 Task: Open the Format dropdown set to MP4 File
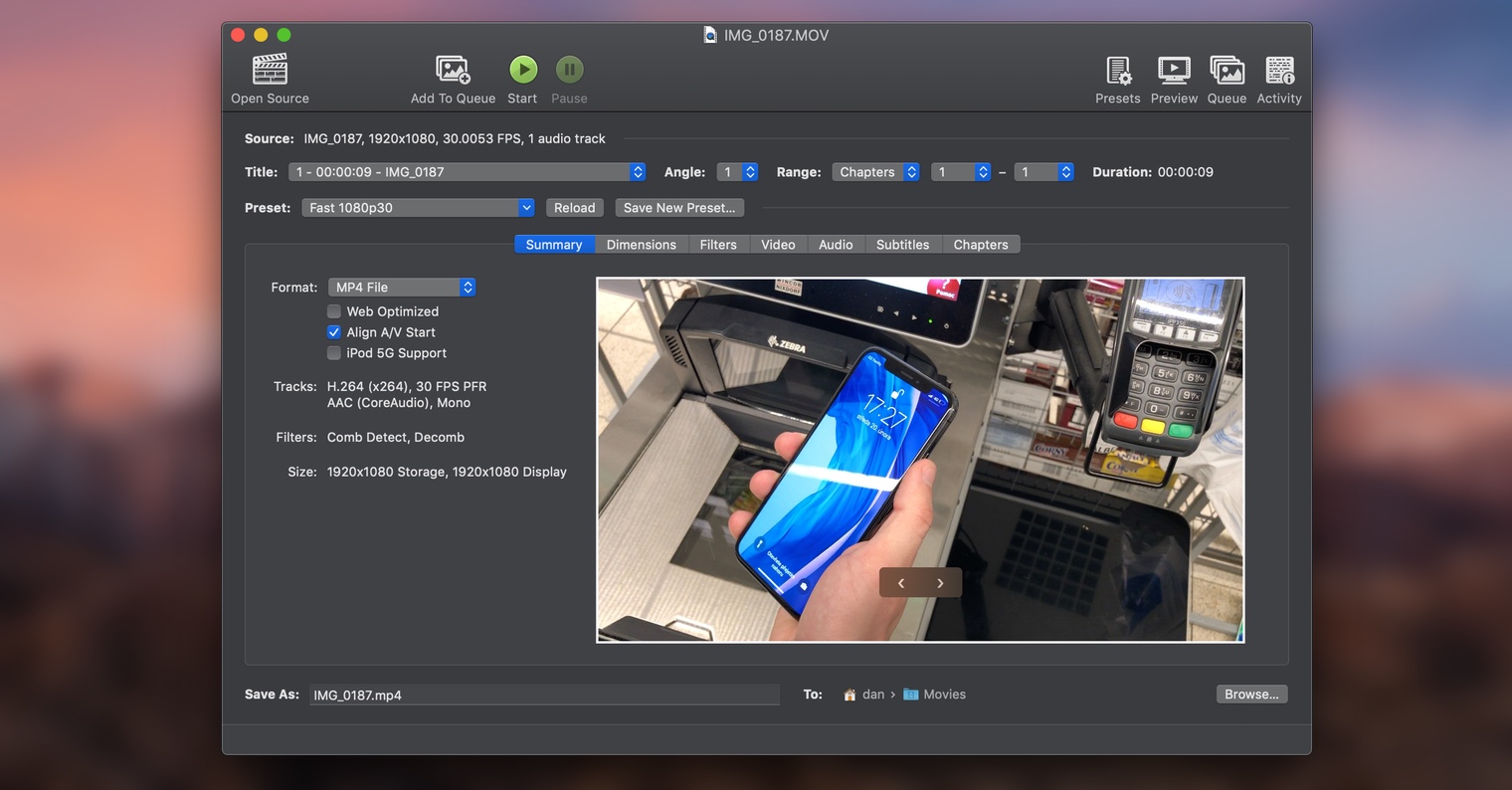pyautogui.click(x=402, y=288)
